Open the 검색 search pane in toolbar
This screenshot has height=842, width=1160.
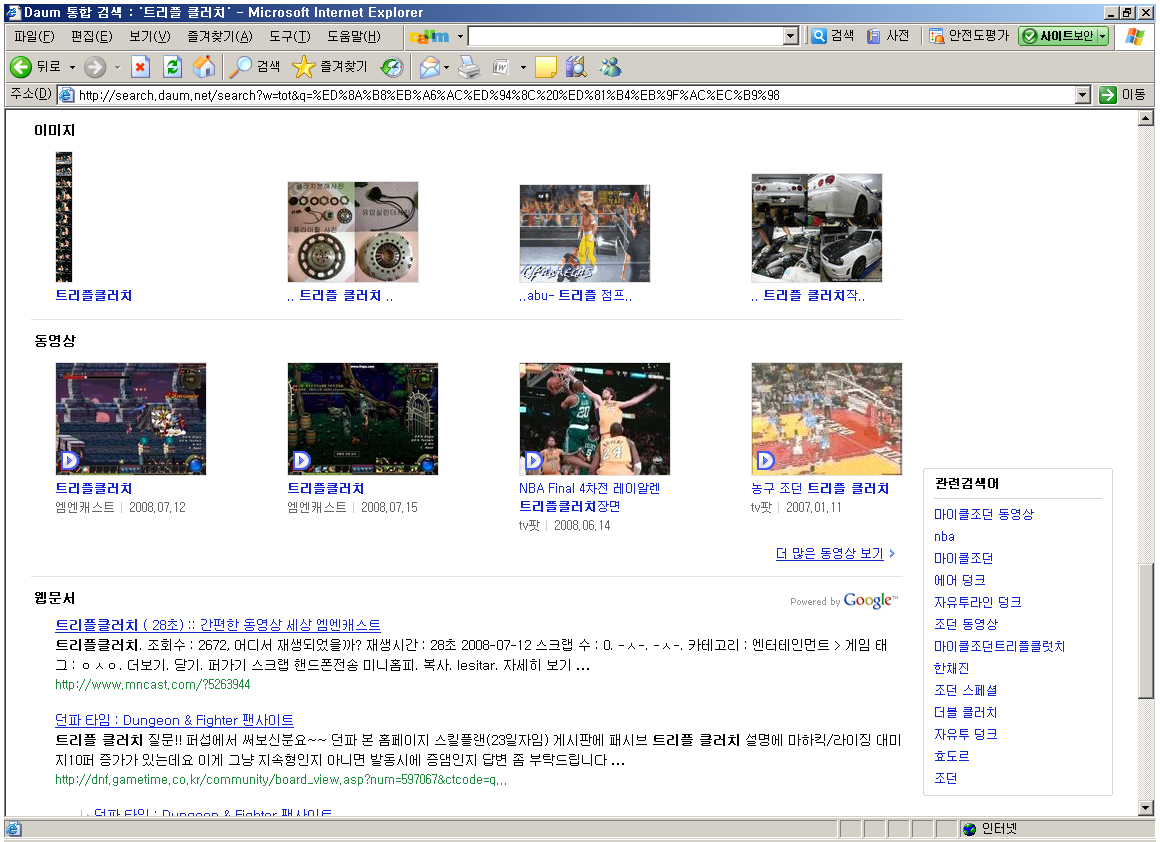click(254, 67)
